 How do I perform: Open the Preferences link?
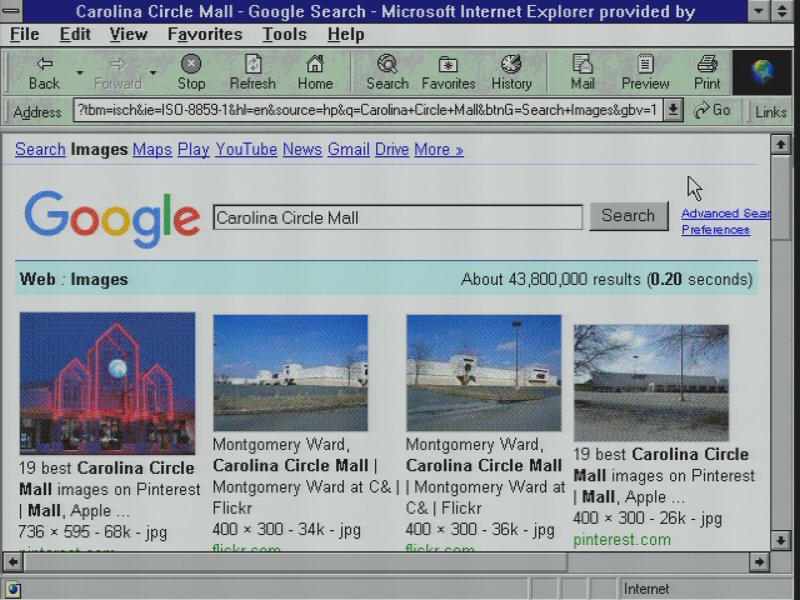[715, 230]
